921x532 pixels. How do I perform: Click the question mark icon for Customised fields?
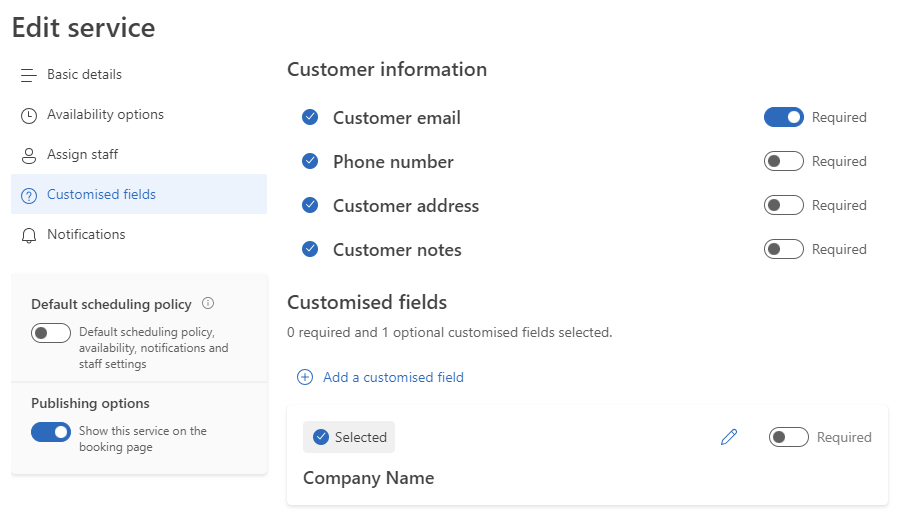pos(29,195)
